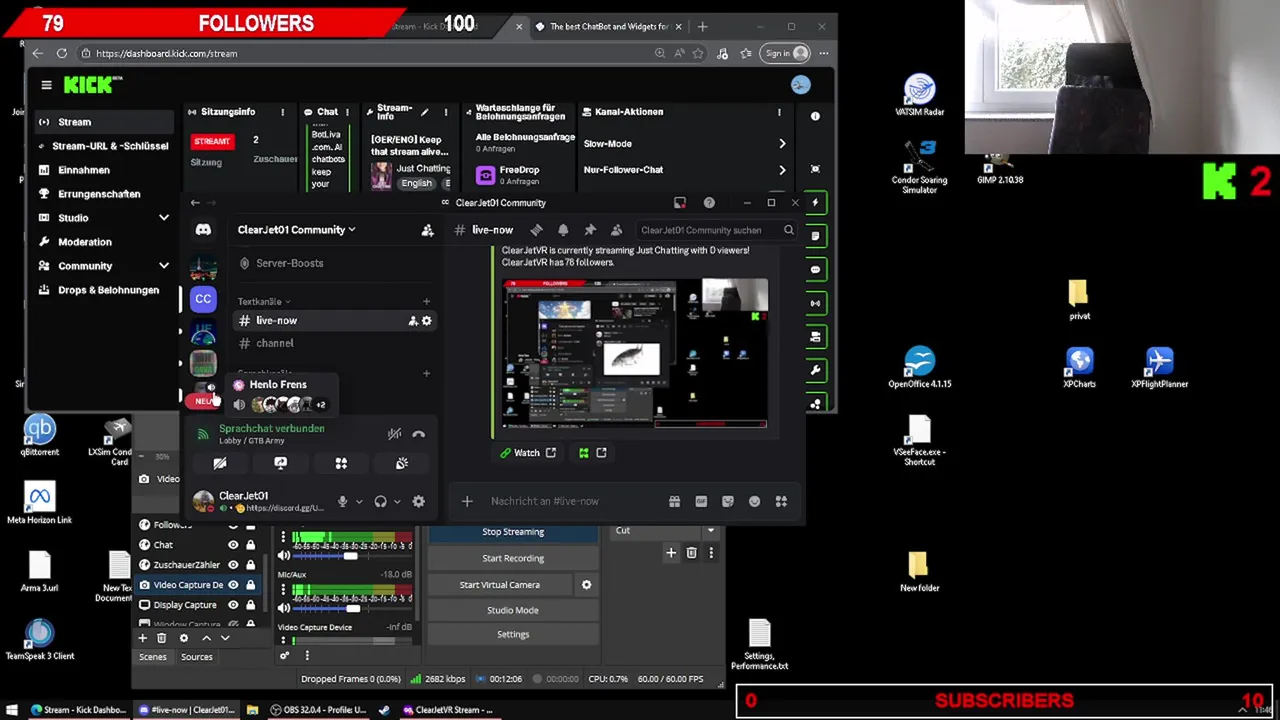Switch to Scenes tab in OBS
Screen dimensions: 1280x720
(153, 657)
